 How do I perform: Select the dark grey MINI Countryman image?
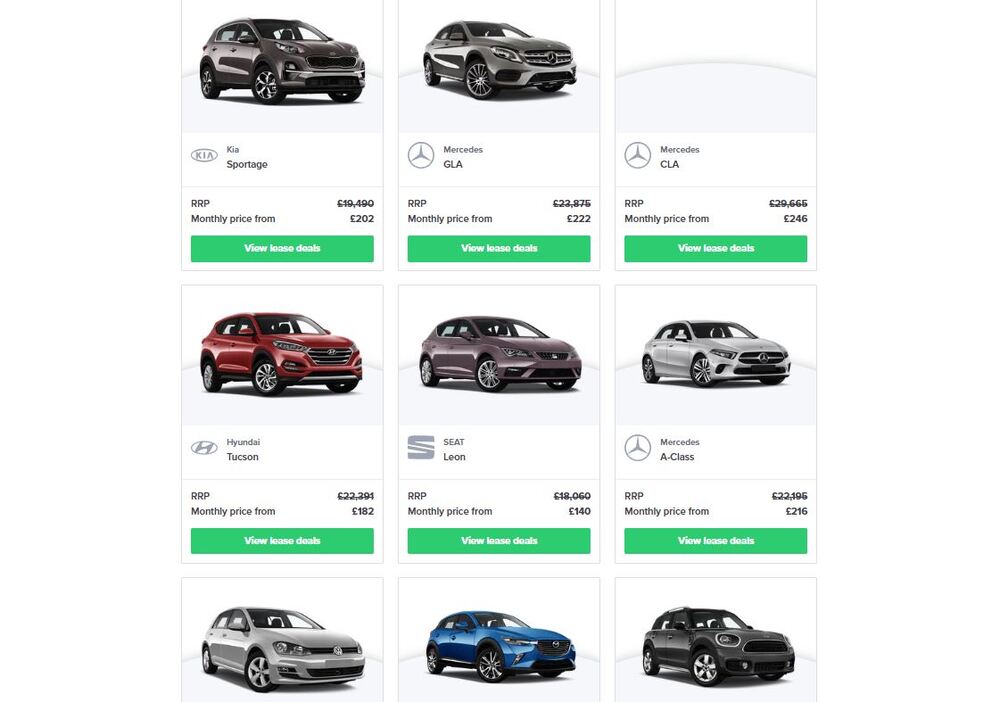[x=716, y=646]
